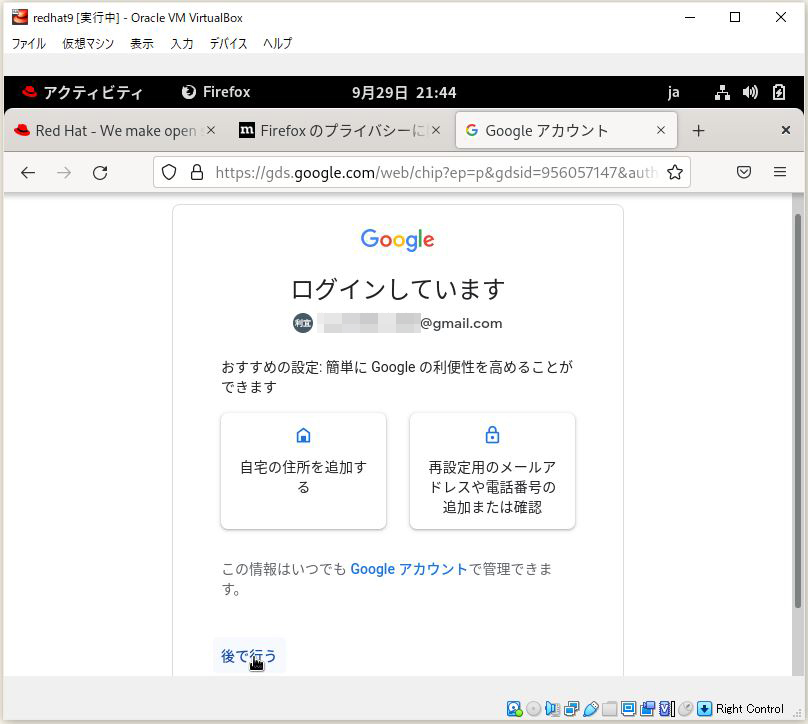The width and height of the screenshot is (808, 724).
Task: Close the Firefox window with X
Action: (786, 130)
